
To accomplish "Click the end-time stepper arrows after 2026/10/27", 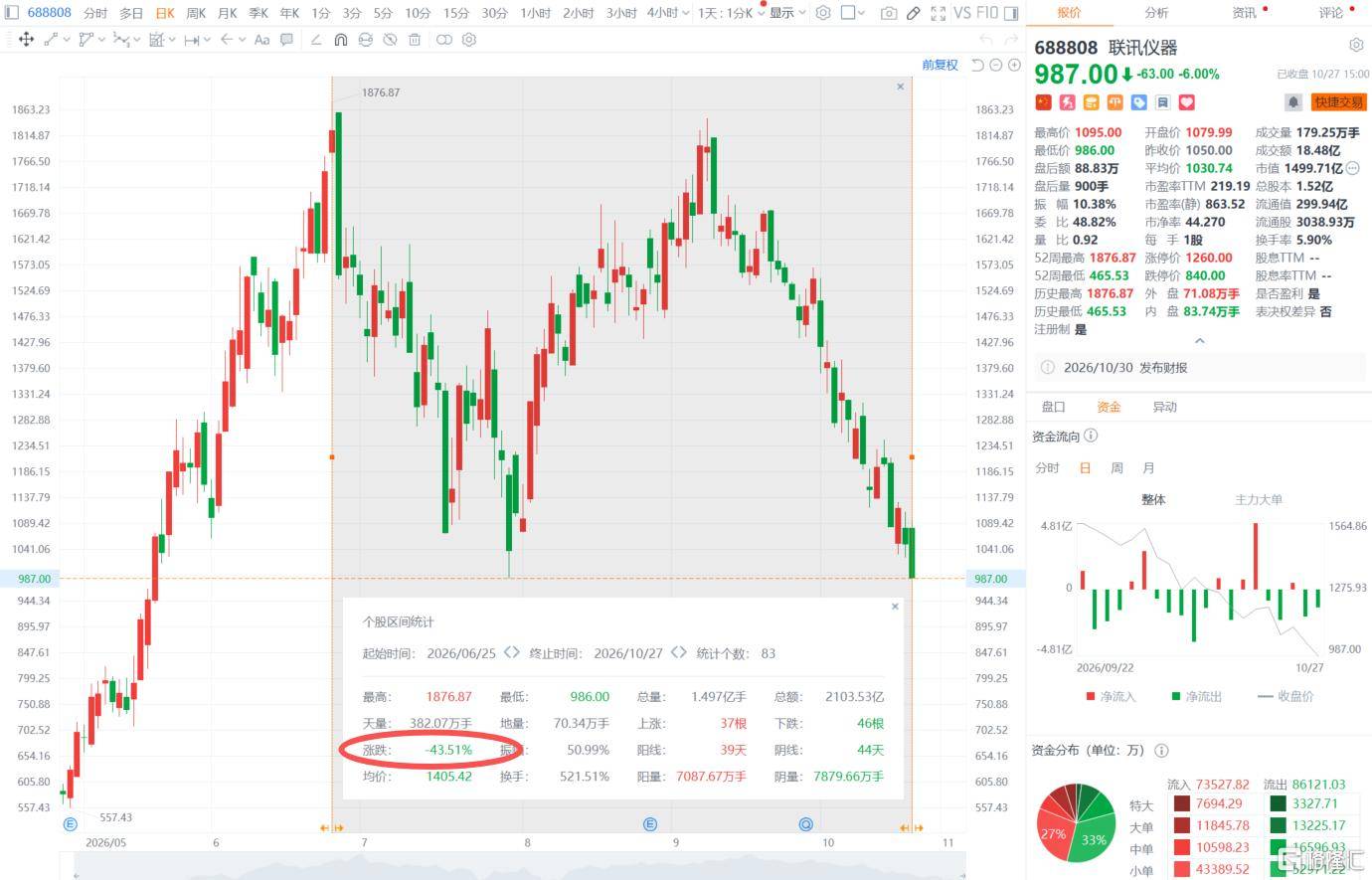I will point(678,652).
